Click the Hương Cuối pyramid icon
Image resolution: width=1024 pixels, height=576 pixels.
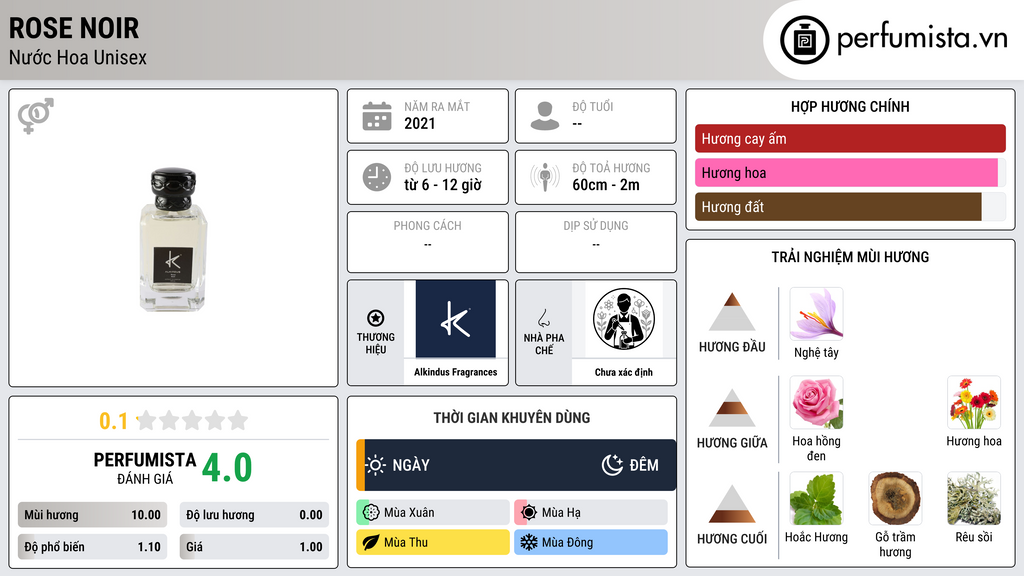[x=732, y=504]
